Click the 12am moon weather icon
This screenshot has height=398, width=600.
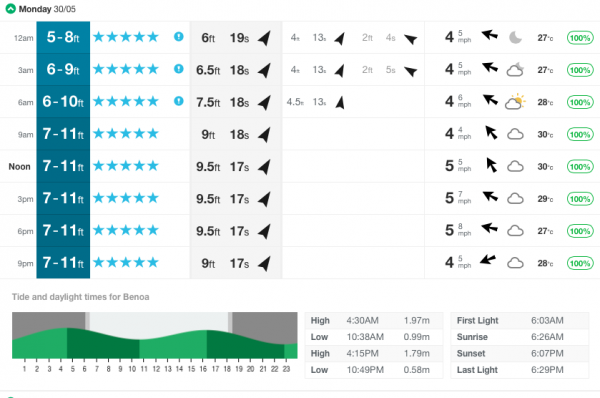pyautogui.click(x=515, y=38)
